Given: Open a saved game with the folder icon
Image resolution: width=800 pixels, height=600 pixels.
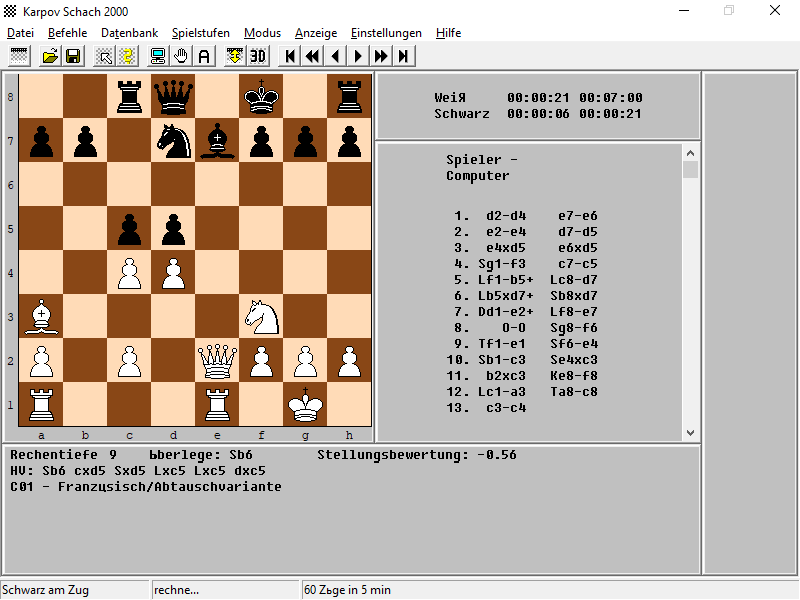Looking at the screenshot, I should (50, 56).
